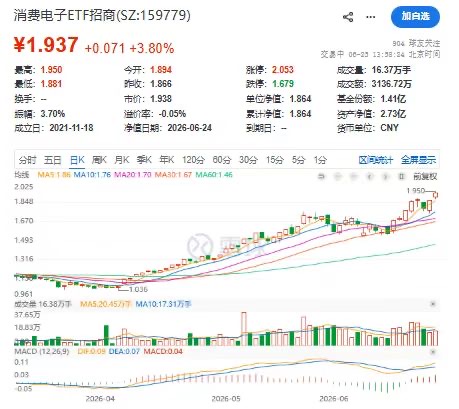
Task: Click the 加自选 add-to-watchlist button
Action: point(415,16)
